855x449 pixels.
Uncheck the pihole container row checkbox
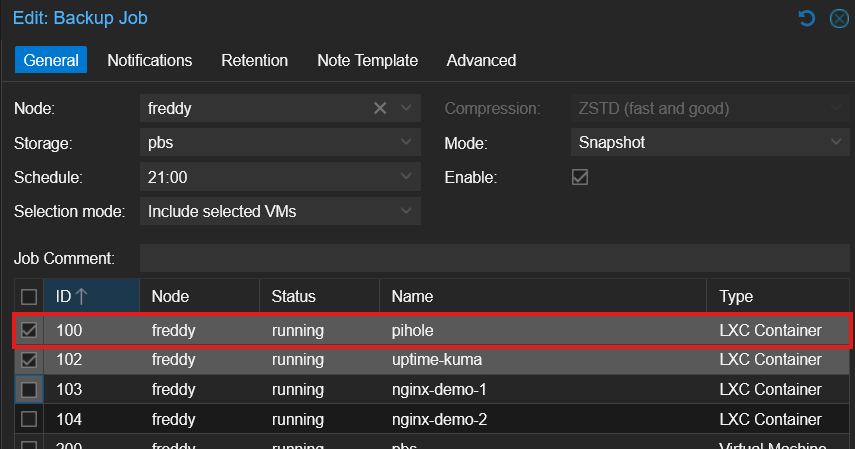pos(29,331)
